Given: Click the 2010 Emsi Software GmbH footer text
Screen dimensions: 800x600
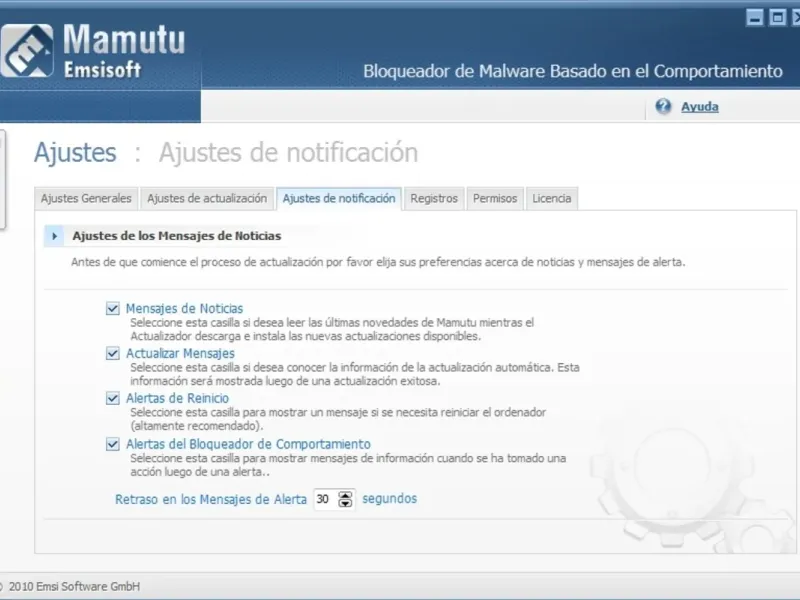Looking at the screenshot, I should tap(74, 587).
